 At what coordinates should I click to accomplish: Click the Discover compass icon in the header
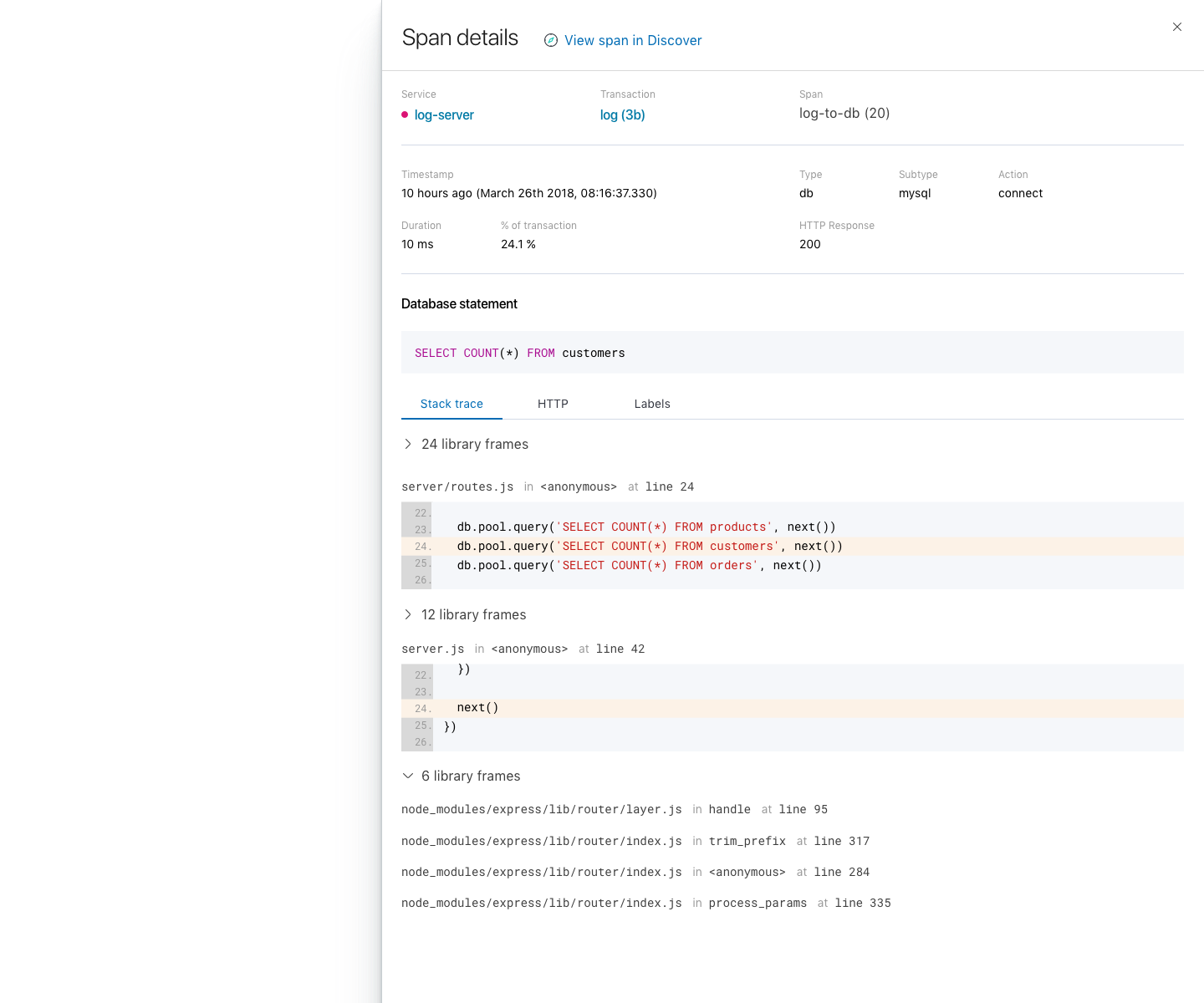[550, 40]
